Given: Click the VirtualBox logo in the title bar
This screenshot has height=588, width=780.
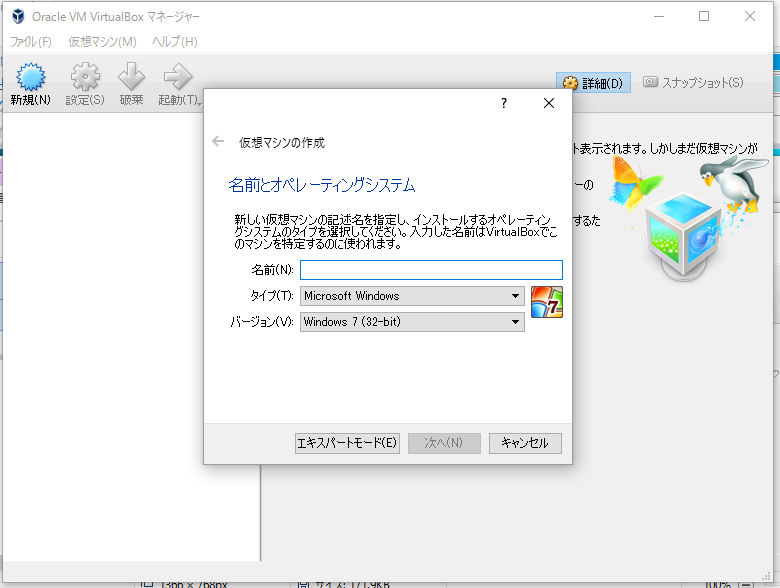Looking at the screenshot, I should tap(18, 16).
